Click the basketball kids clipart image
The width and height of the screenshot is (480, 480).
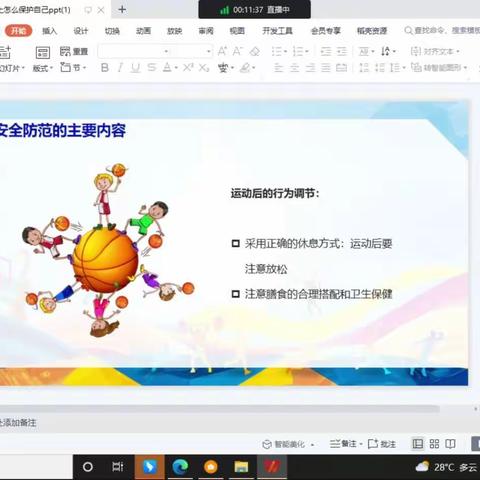(x=109, y=250)
